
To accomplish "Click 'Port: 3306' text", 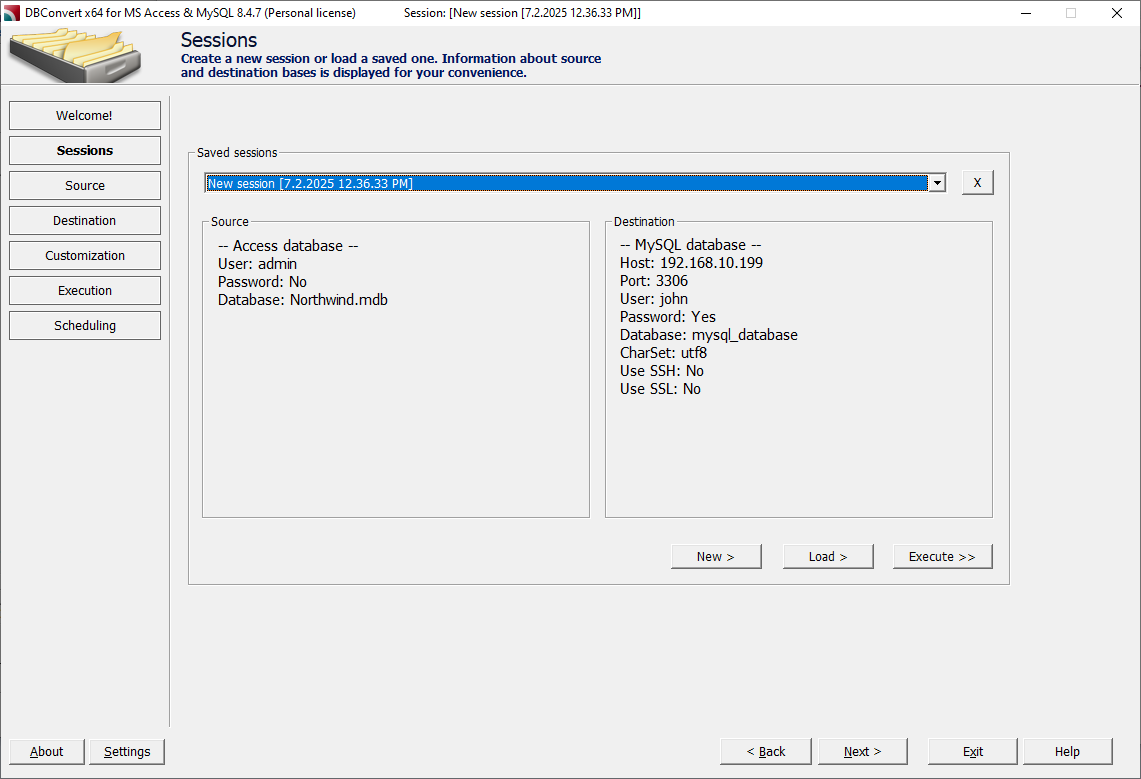I will click(654, 281).
